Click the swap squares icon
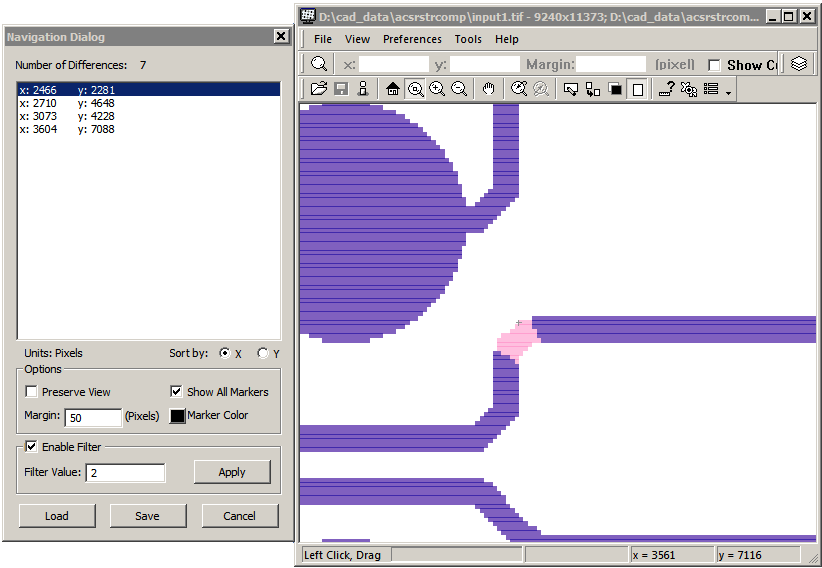 click(593, 89)
